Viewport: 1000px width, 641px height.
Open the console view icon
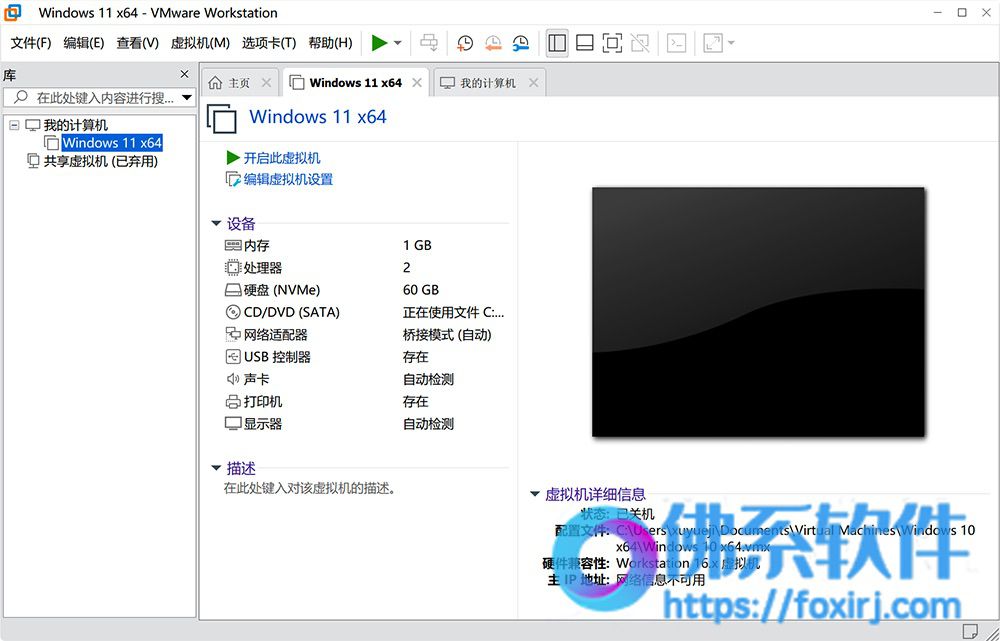click(676, 43)
